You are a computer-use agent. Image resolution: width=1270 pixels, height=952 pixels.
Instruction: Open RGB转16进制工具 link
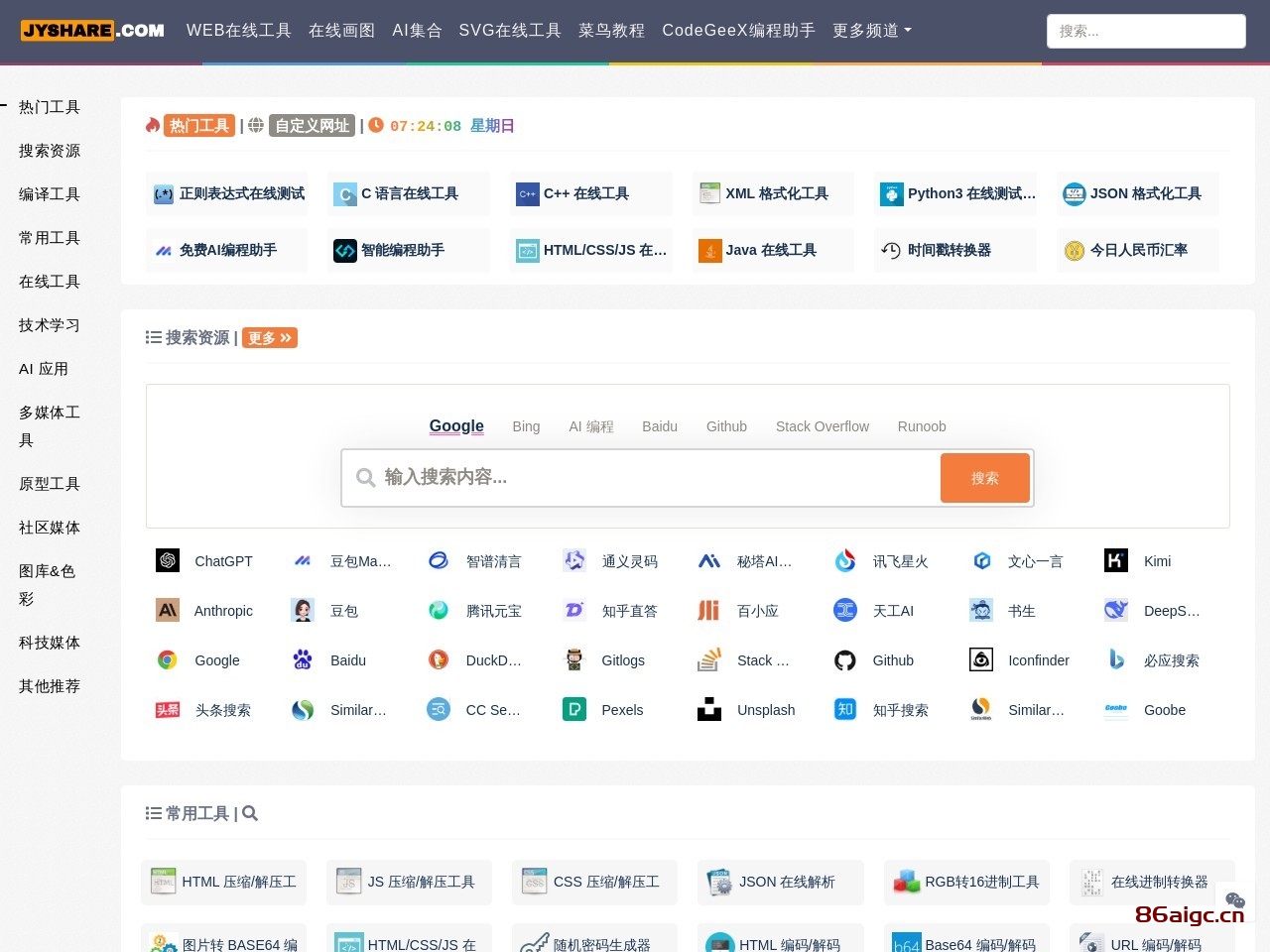point(966,882)
